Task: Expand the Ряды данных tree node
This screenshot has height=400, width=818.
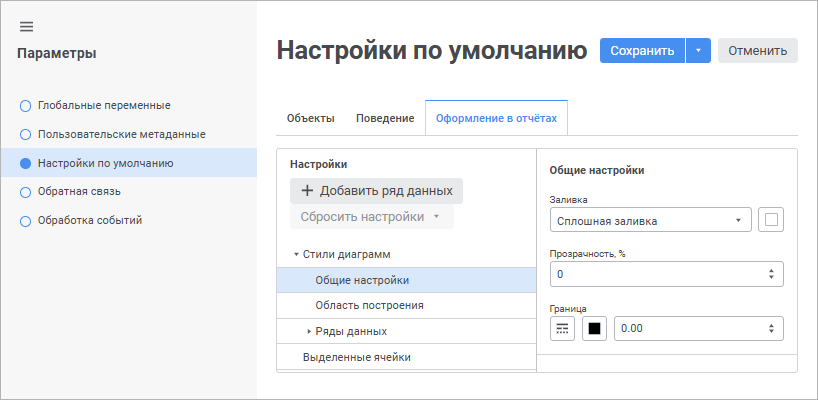Action: click(309, 332)
